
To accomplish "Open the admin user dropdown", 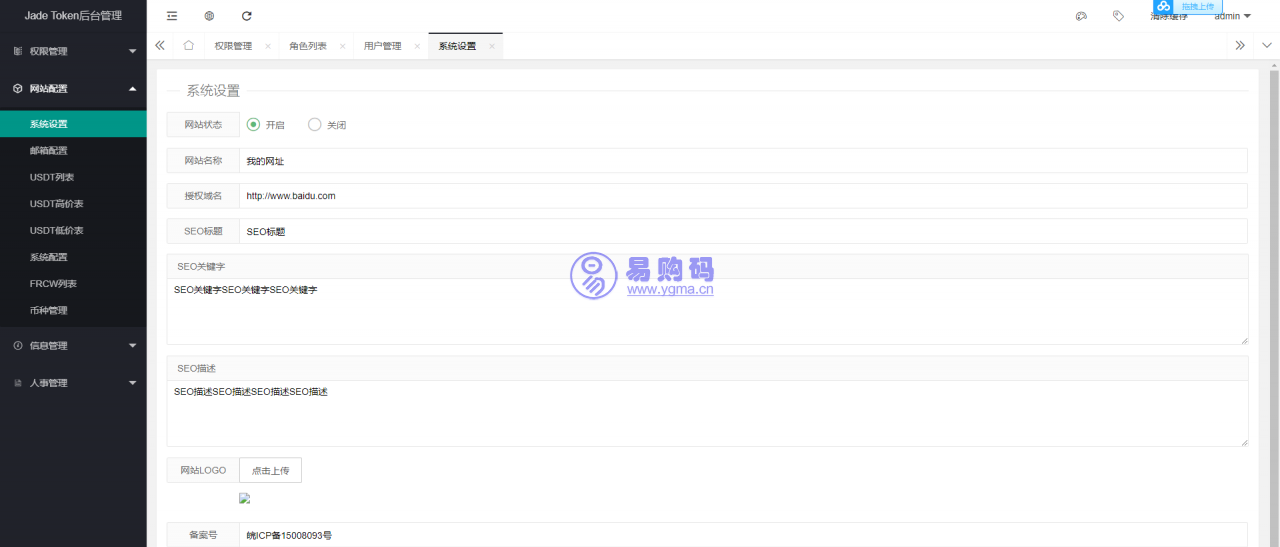I will (x=1232, y=17).
